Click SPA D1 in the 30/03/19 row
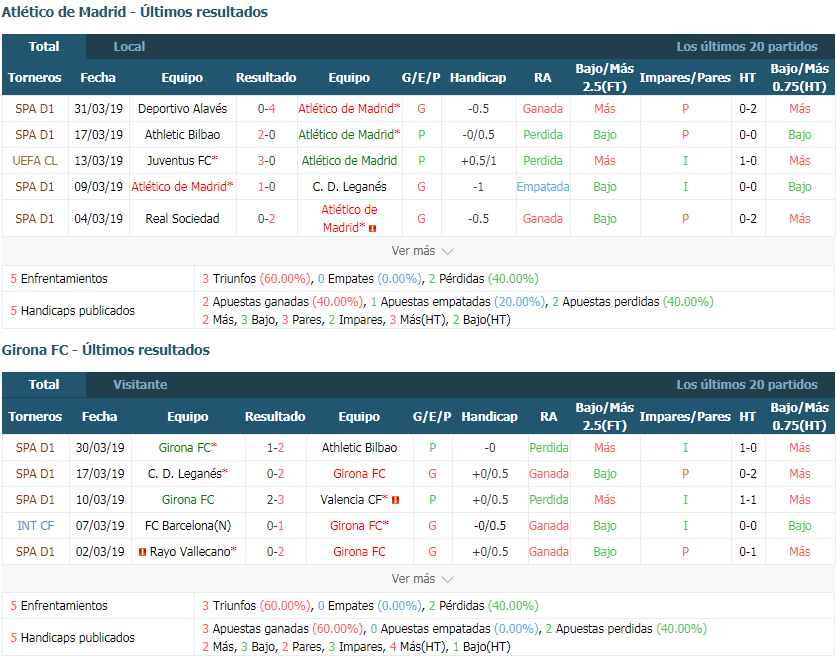The height and width of the screenshot is (656, 836). [35, 448]
